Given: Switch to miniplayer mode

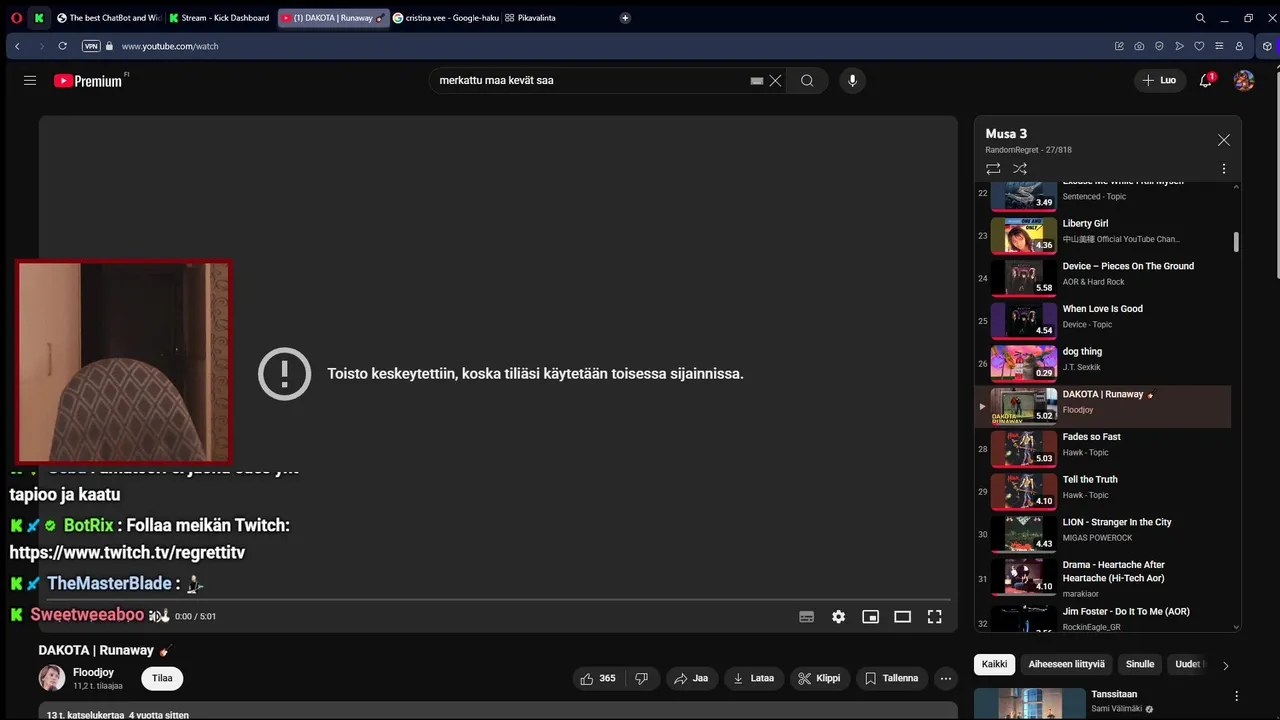Looking at the screenshot, I should tap(871, 617).
